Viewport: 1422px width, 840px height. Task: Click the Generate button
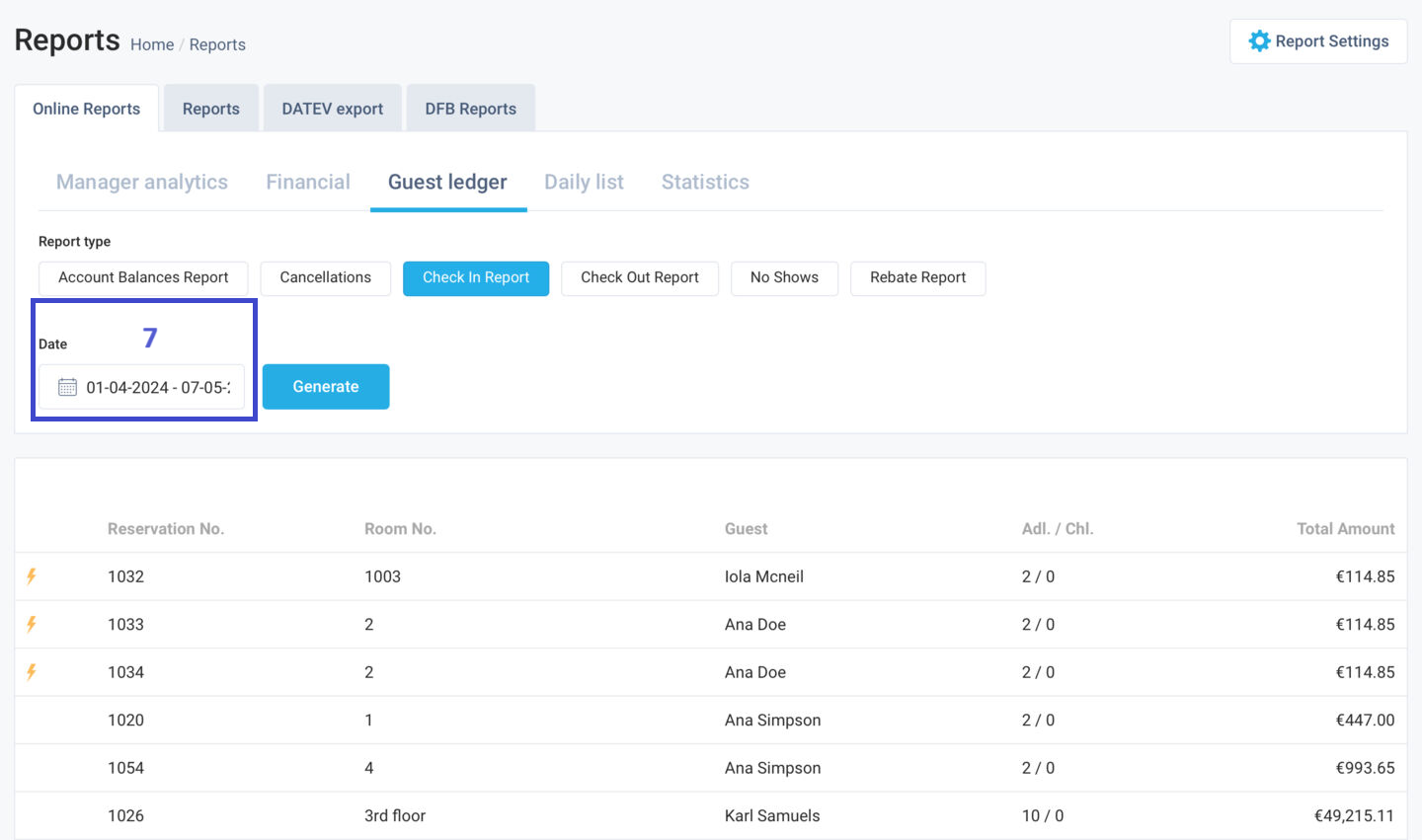point(326,386)
